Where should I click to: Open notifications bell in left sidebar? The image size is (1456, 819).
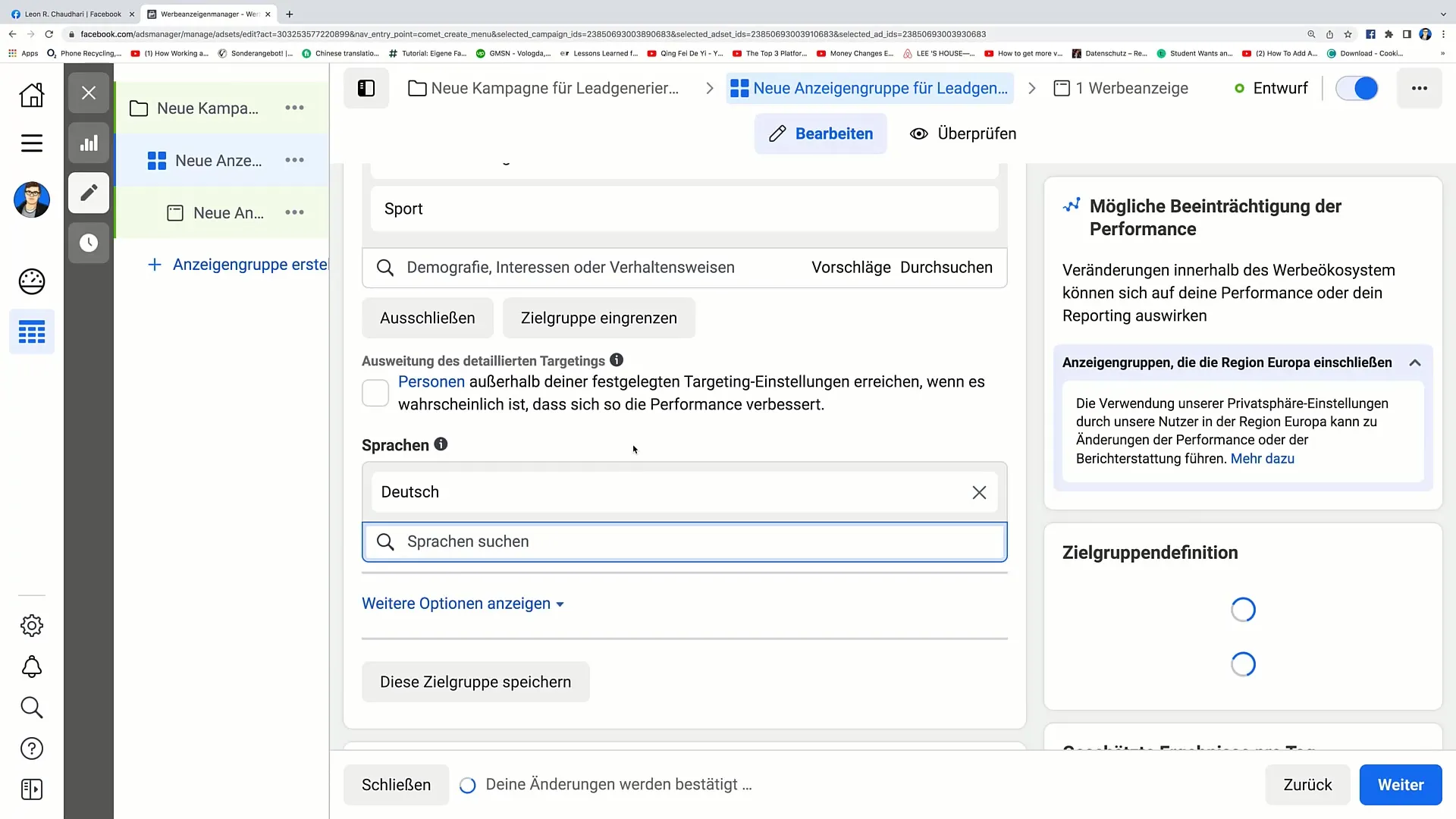click(x=32, y=667)
